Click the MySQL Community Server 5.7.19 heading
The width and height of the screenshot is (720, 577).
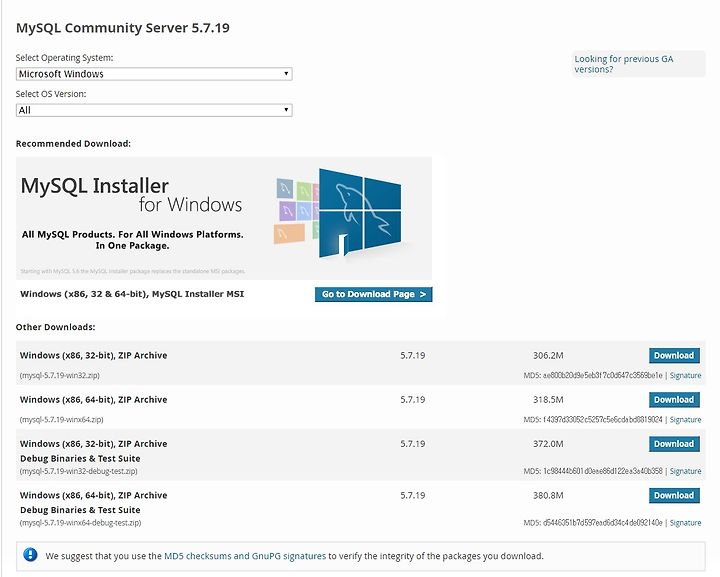(x=123, y=28)
